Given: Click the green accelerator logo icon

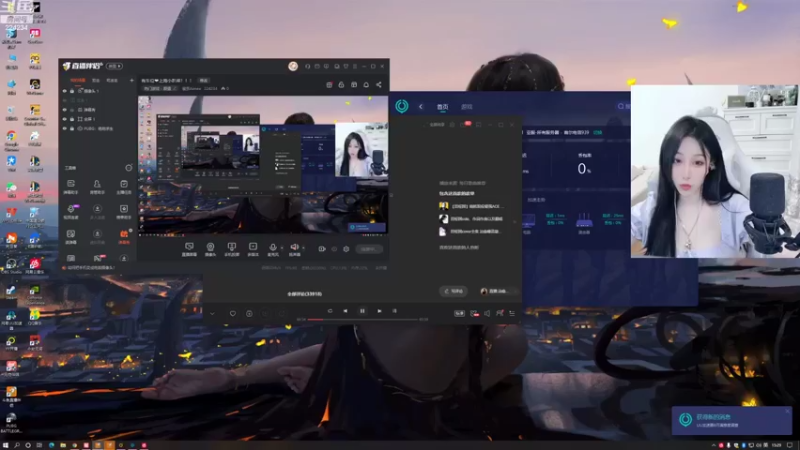Looking at the screenshot, I should 402,106.
